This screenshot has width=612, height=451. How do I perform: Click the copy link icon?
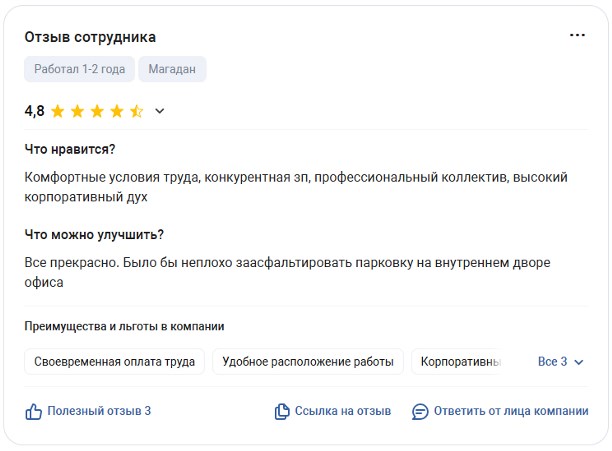(x=282, y=411)
